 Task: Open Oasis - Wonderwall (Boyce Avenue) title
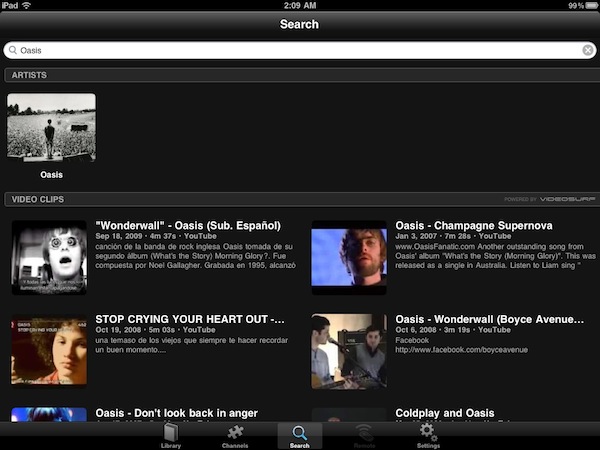[x=490, y=319]
